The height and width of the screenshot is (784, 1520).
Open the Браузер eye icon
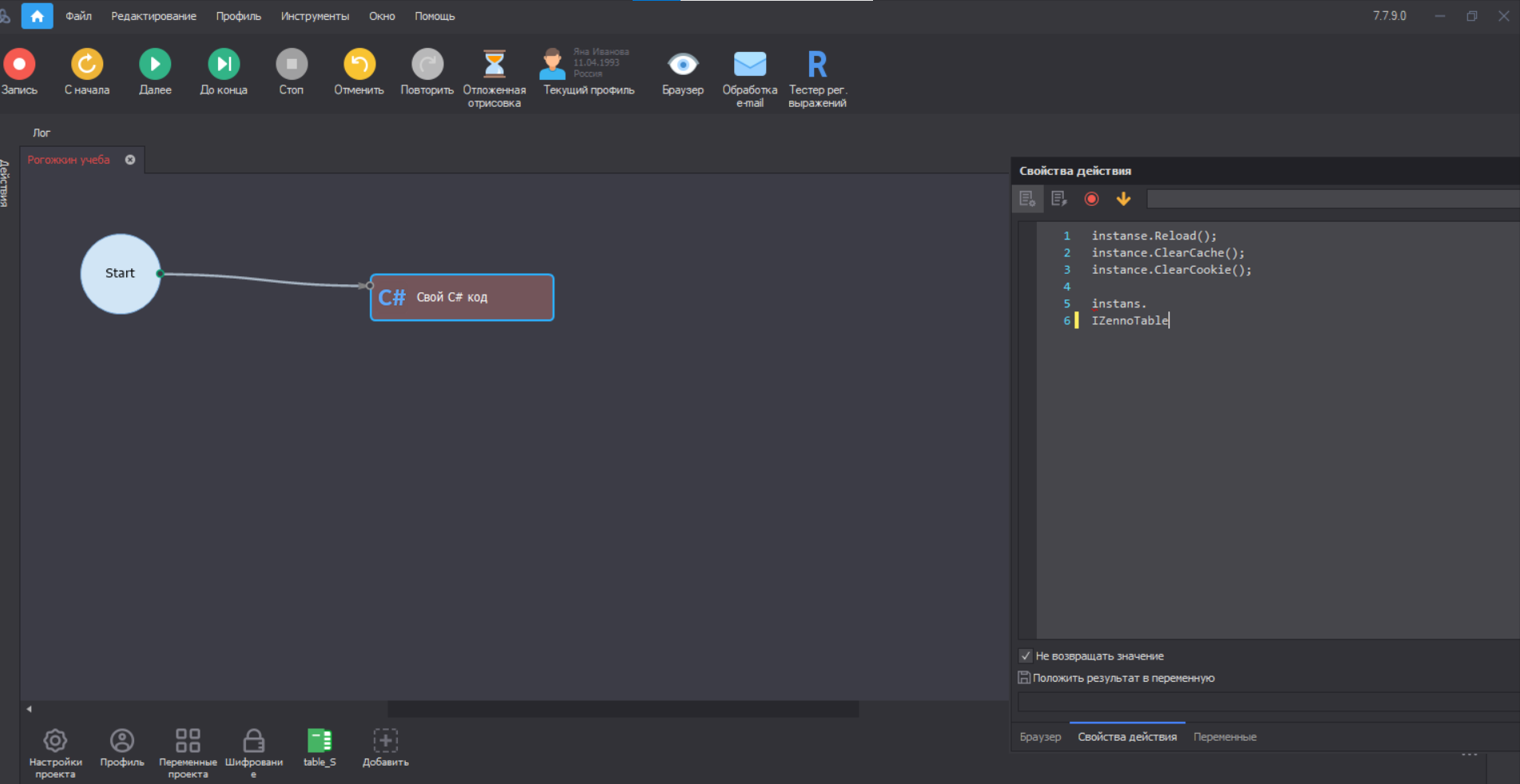coord(683,65)
